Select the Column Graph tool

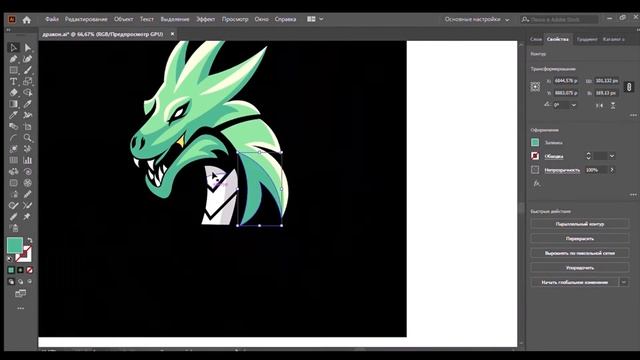click(x=27, y=160)
